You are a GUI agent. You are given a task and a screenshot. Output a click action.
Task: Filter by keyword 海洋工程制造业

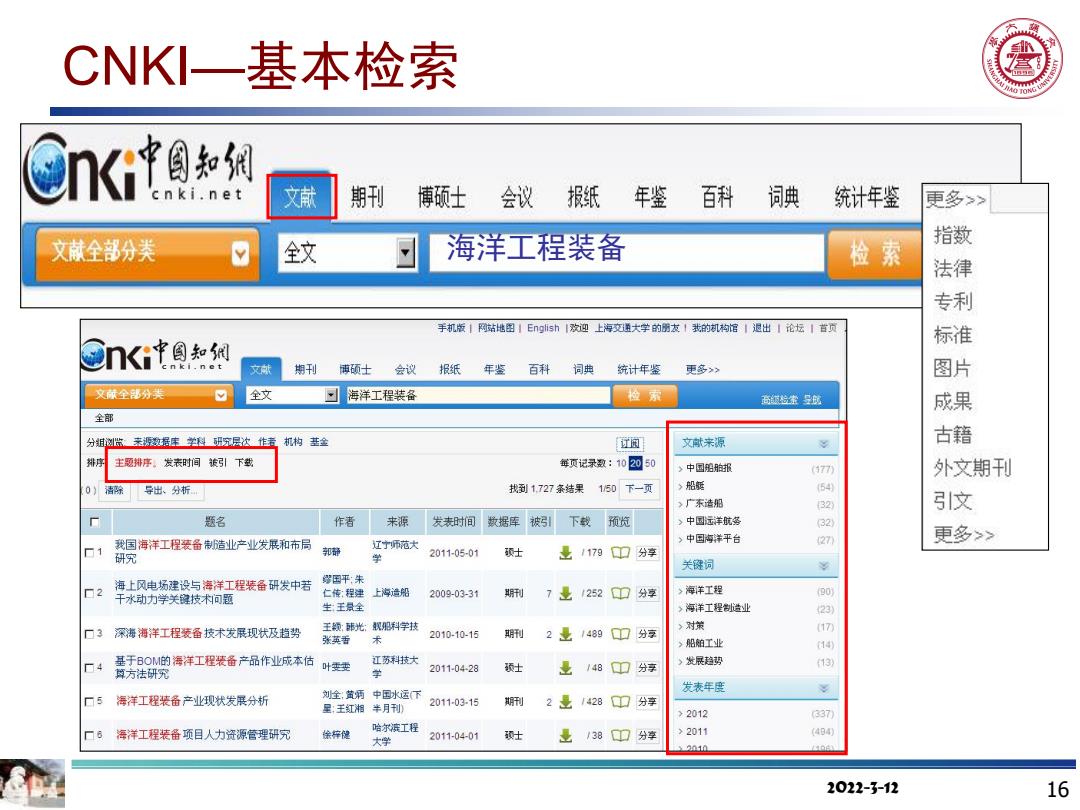[718, 608]
